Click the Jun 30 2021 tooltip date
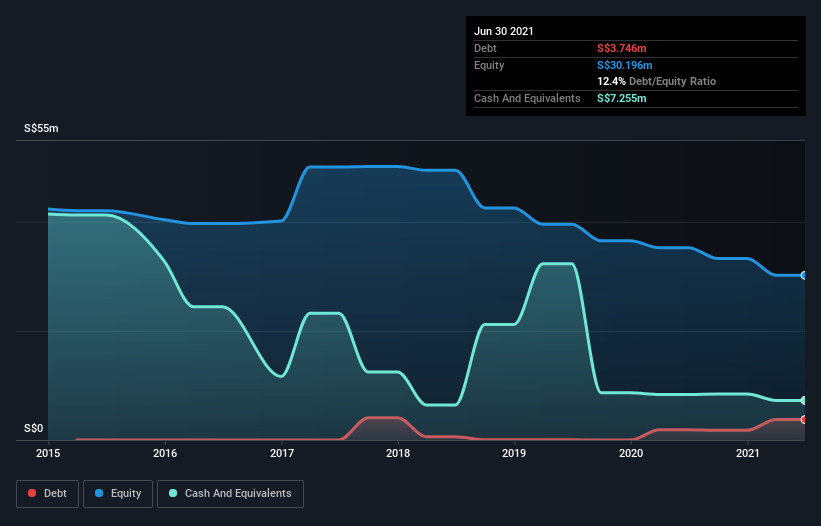821x526 pixels. [504, 31]
